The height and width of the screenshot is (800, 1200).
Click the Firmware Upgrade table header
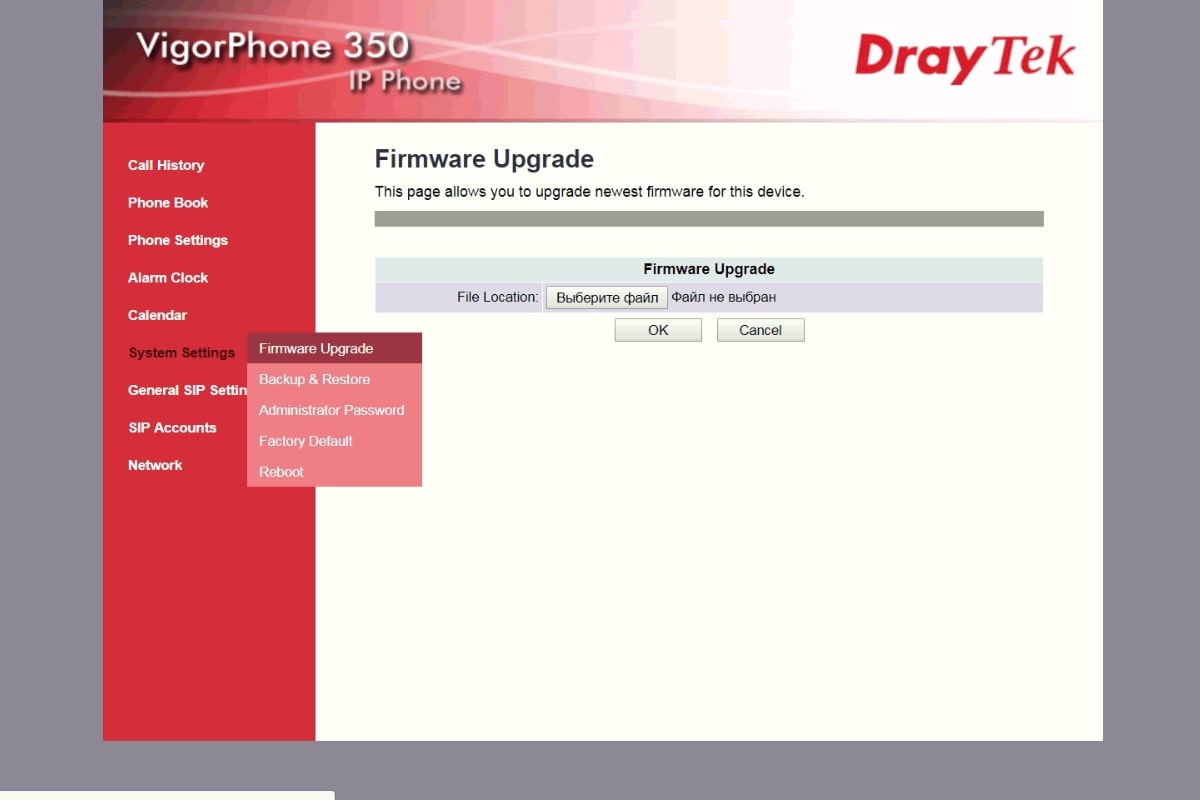tap(709, 269)
